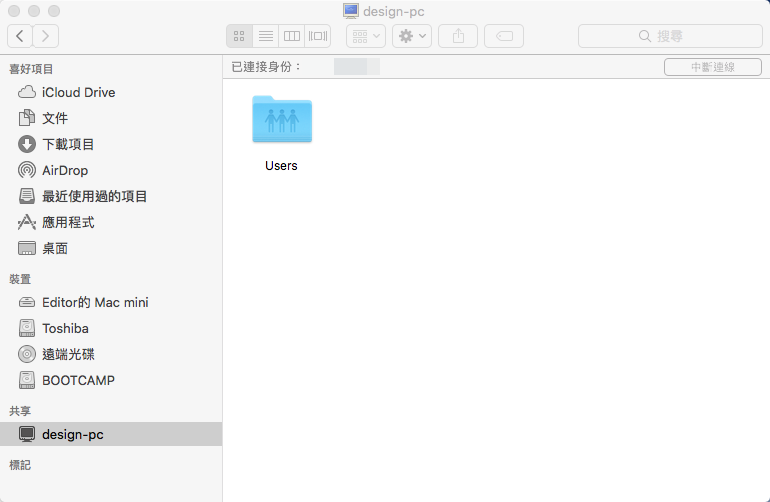Image resolution: width=770 pixels, height=502 pixels.
Task: Open the gear action menu
Action: [x=412, y=36]
